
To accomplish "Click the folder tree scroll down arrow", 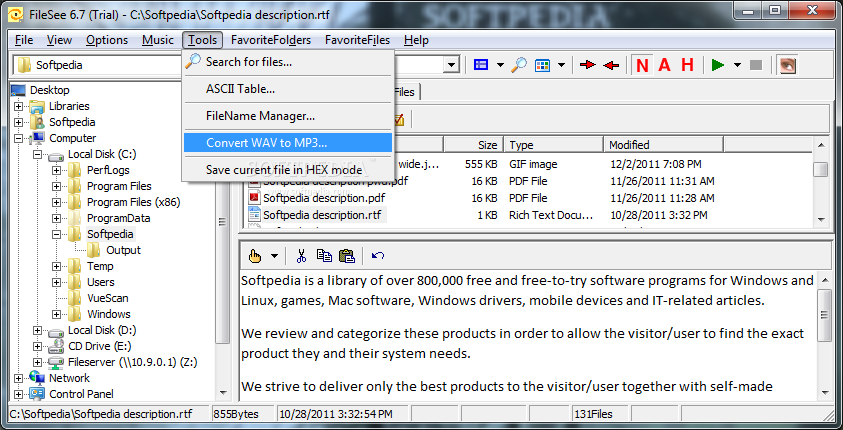I will [223, 394].
